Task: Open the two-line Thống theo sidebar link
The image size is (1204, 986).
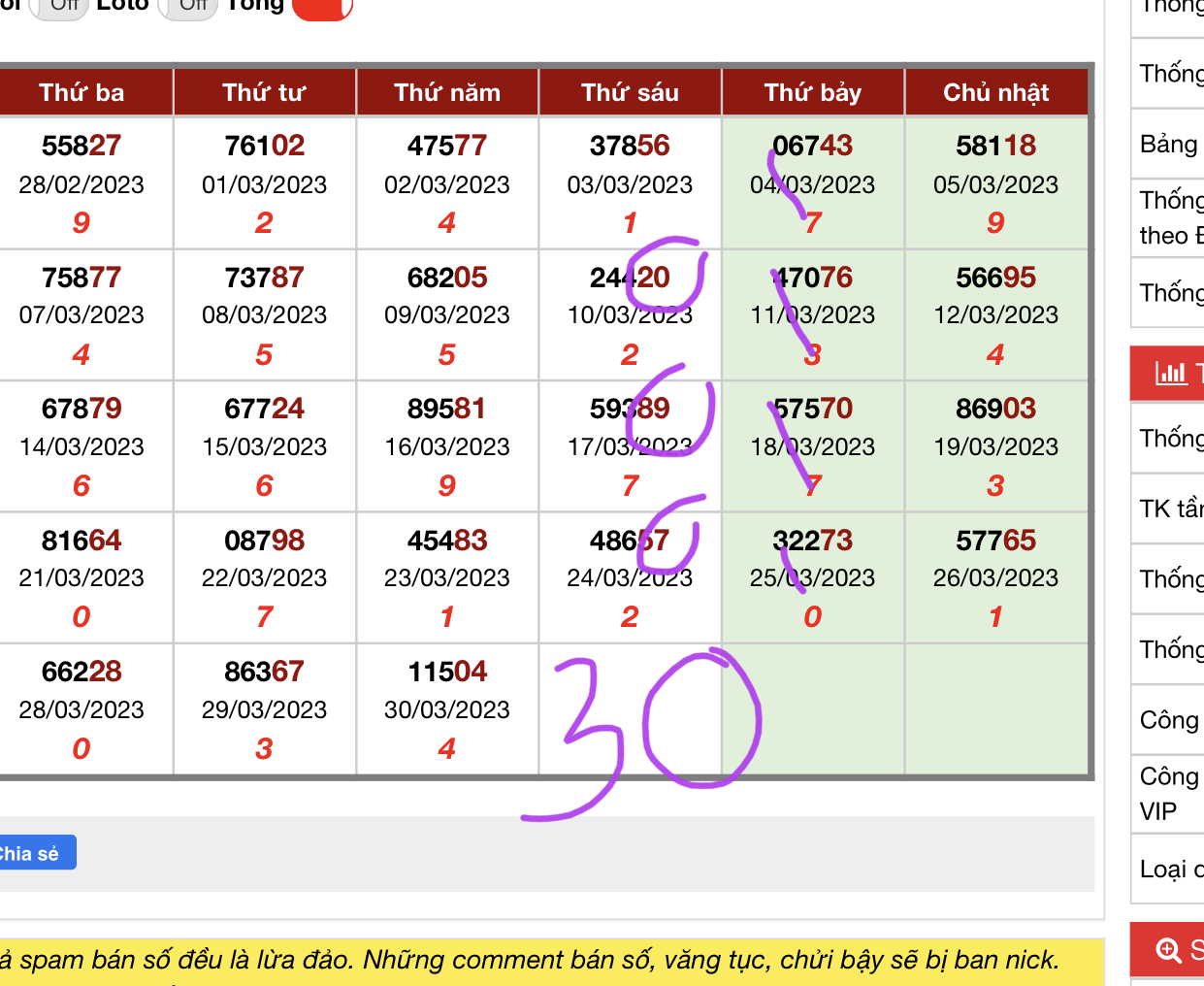Action: (1170, 217)
